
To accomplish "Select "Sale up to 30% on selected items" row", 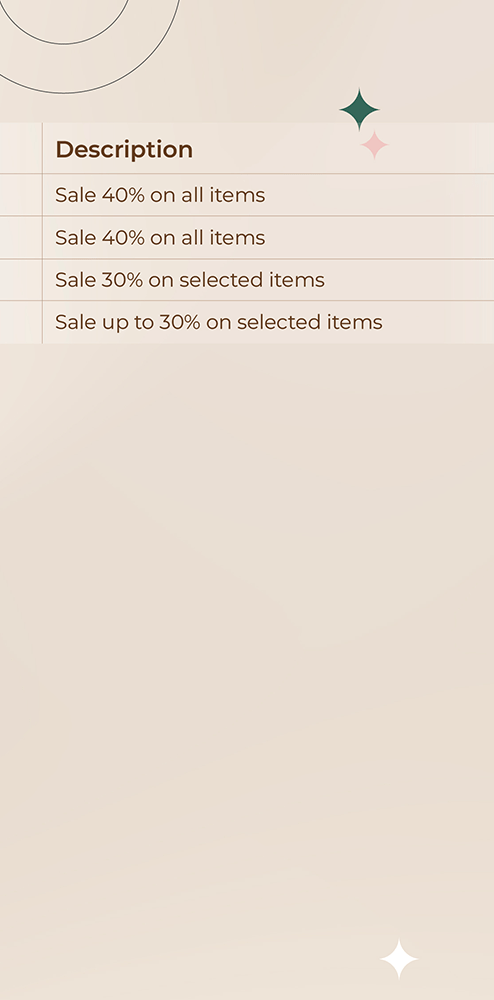I will click(x=268, y=322).
